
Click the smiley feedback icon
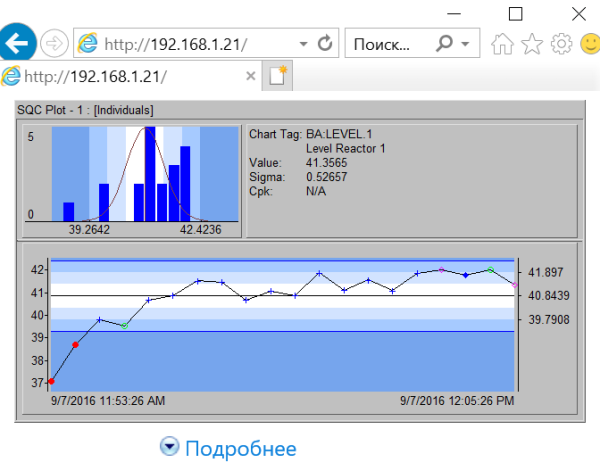587,44
